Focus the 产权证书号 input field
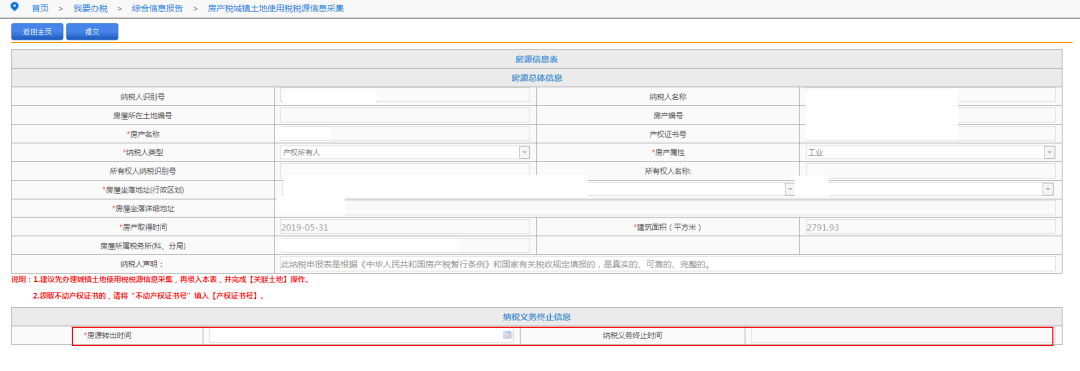1080x371 pixels. coord(931,134)
